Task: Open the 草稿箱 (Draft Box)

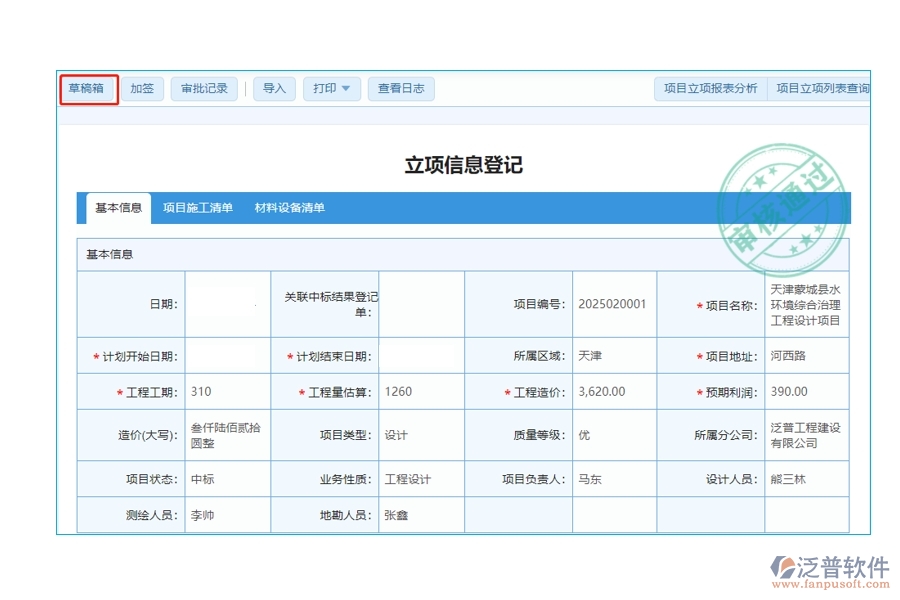Action: click(x=88, y=88)
